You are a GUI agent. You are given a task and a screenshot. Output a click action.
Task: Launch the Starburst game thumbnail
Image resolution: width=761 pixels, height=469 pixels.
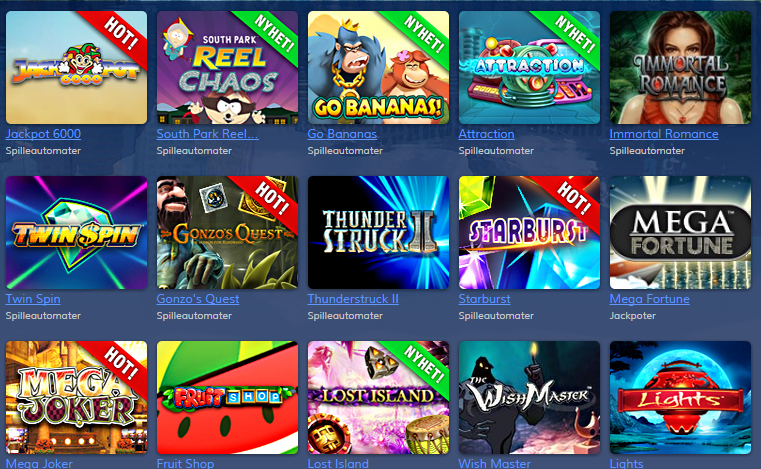(529, 233)
